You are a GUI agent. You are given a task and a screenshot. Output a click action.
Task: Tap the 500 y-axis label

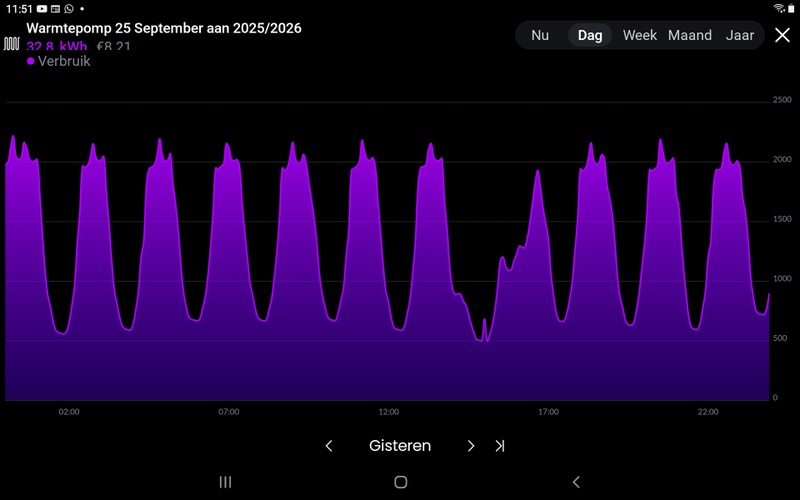click(x=780, y=338)
